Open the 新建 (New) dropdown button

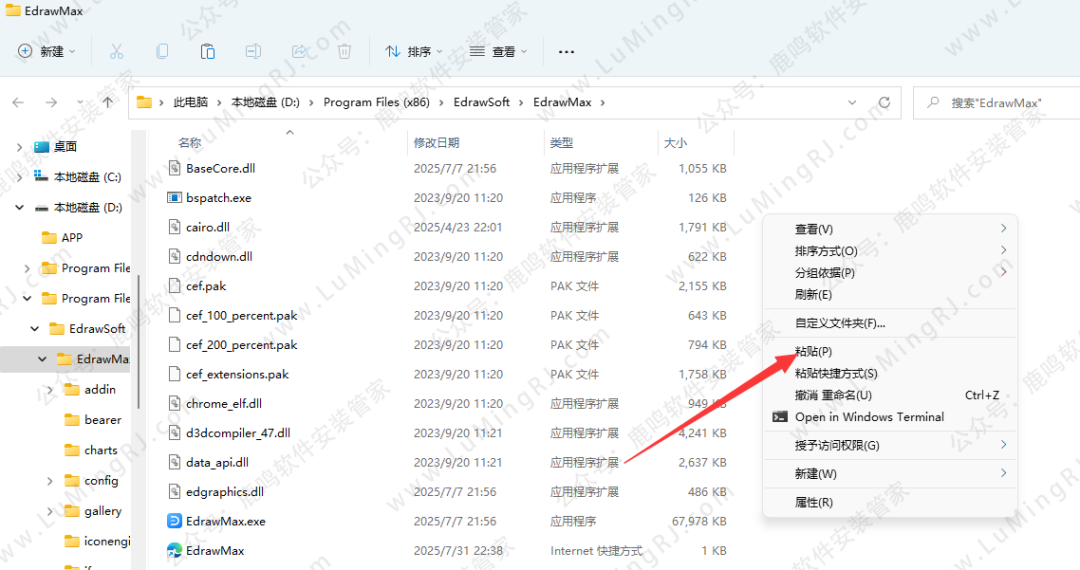pyautogui.click(x=46, y=51)
